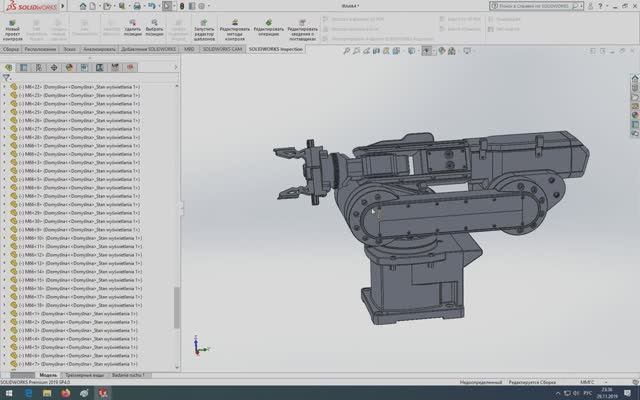
Task: Click Редактировать методы контроля
Action: pyautogui.click(x=235, y=26)
